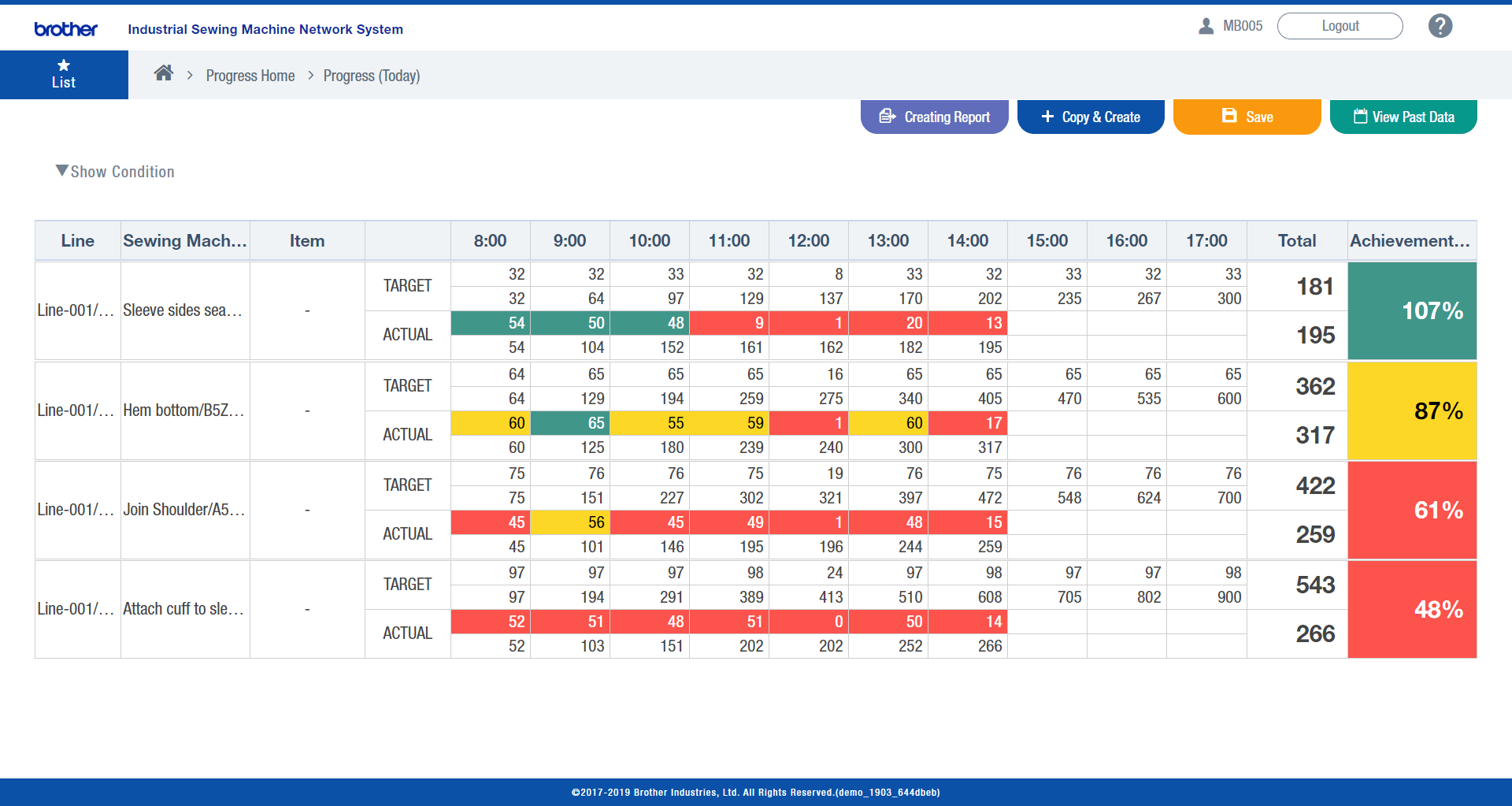Switch to the List tab
This screenshot has width=1512, height=806.
click(64, 75)
